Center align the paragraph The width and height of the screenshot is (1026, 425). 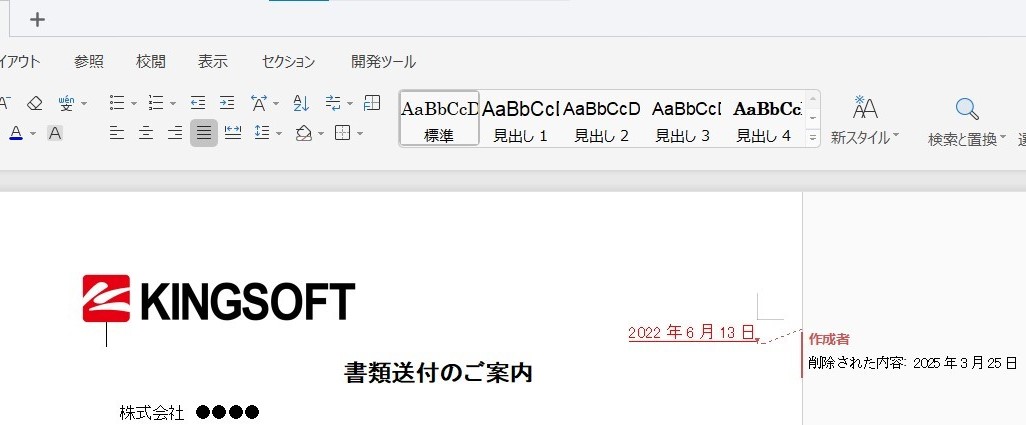coord(146,133)
